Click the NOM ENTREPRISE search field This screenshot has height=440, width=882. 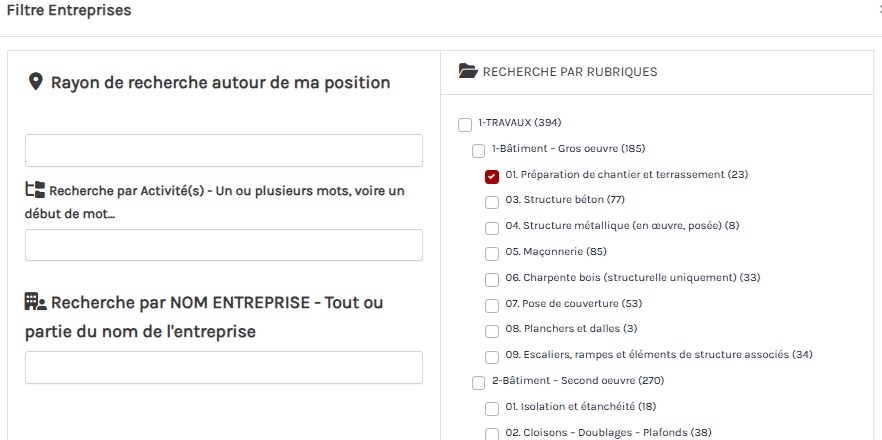(x=224, y=367)
